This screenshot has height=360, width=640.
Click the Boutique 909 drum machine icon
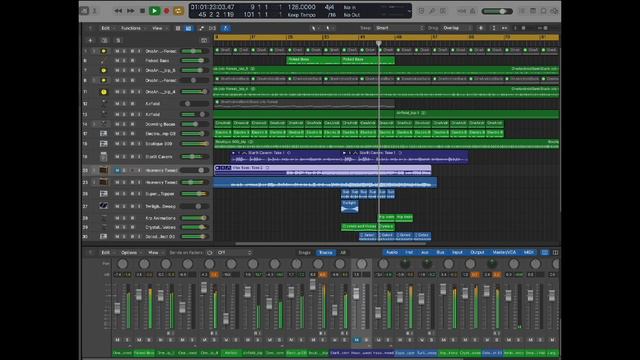[104, 144]
